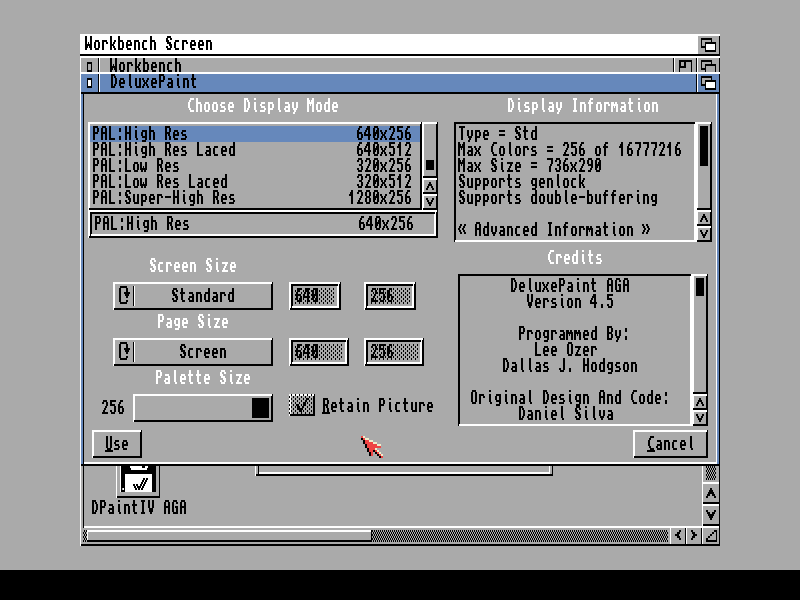Click the "Type = Std" line
The width and height of the screenshot is (800, 600).
498,134
